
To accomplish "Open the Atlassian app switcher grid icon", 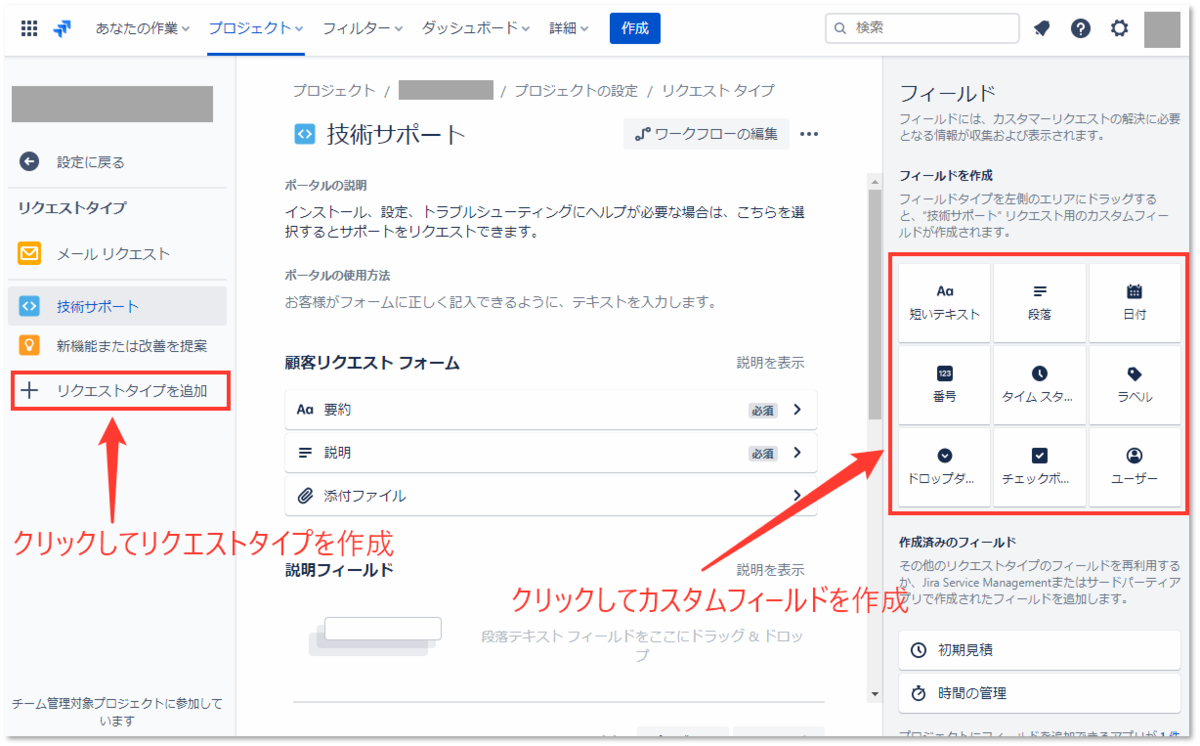I will coord(28,28).
